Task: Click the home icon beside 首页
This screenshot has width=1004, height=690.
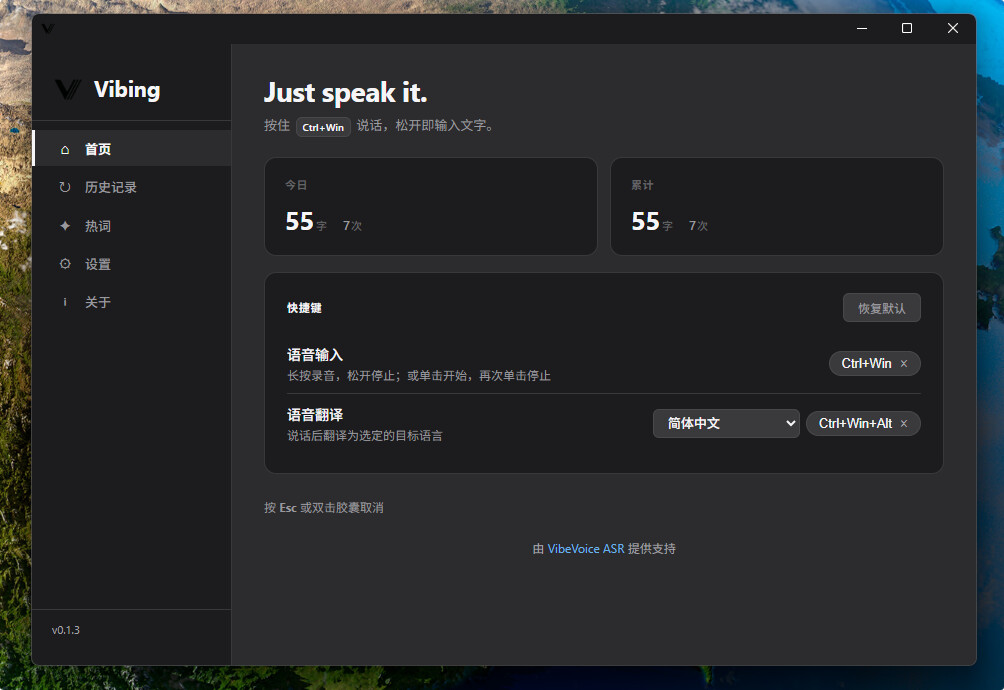Action: [65, 149]
